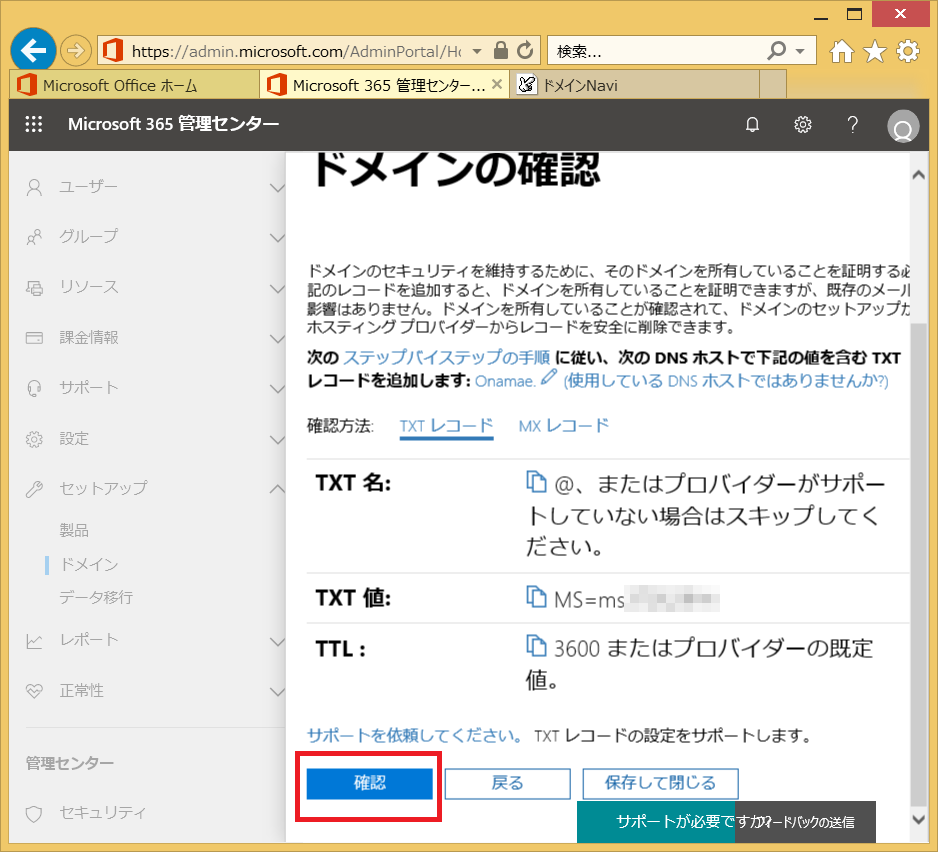Expand the 設定 navigation section
This screenshot has height=852, width=938.
click(x=276, y=439)
